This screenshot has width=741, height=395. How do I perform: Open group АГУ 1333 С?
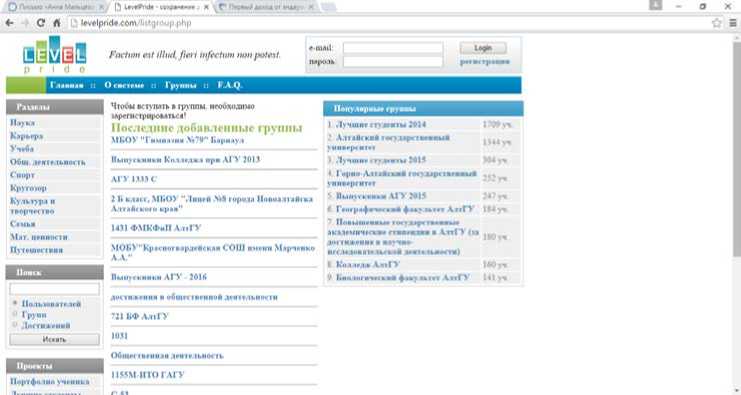point(134,179)
